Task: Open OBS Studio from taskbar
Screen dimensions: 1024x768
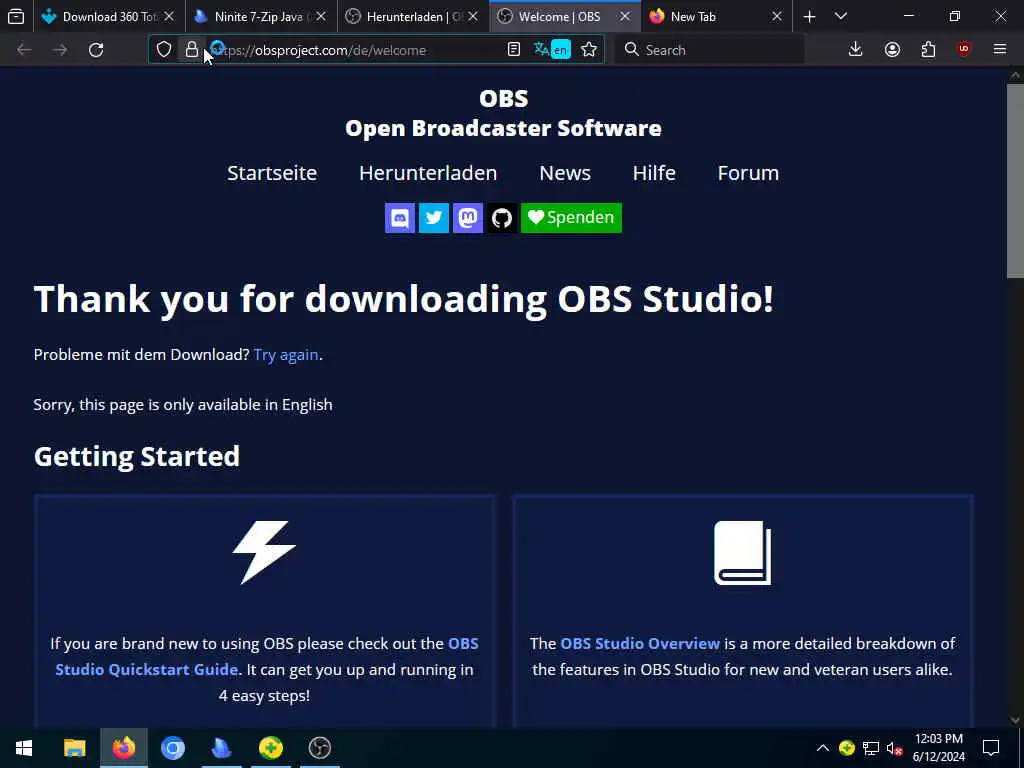Action: (319, 748)
